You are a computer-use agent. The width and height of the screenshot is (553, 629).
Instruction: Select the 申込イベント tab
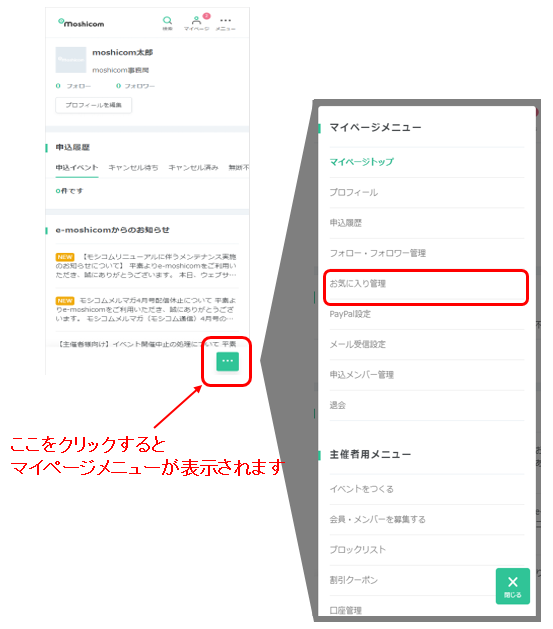[x=77, y=168]
